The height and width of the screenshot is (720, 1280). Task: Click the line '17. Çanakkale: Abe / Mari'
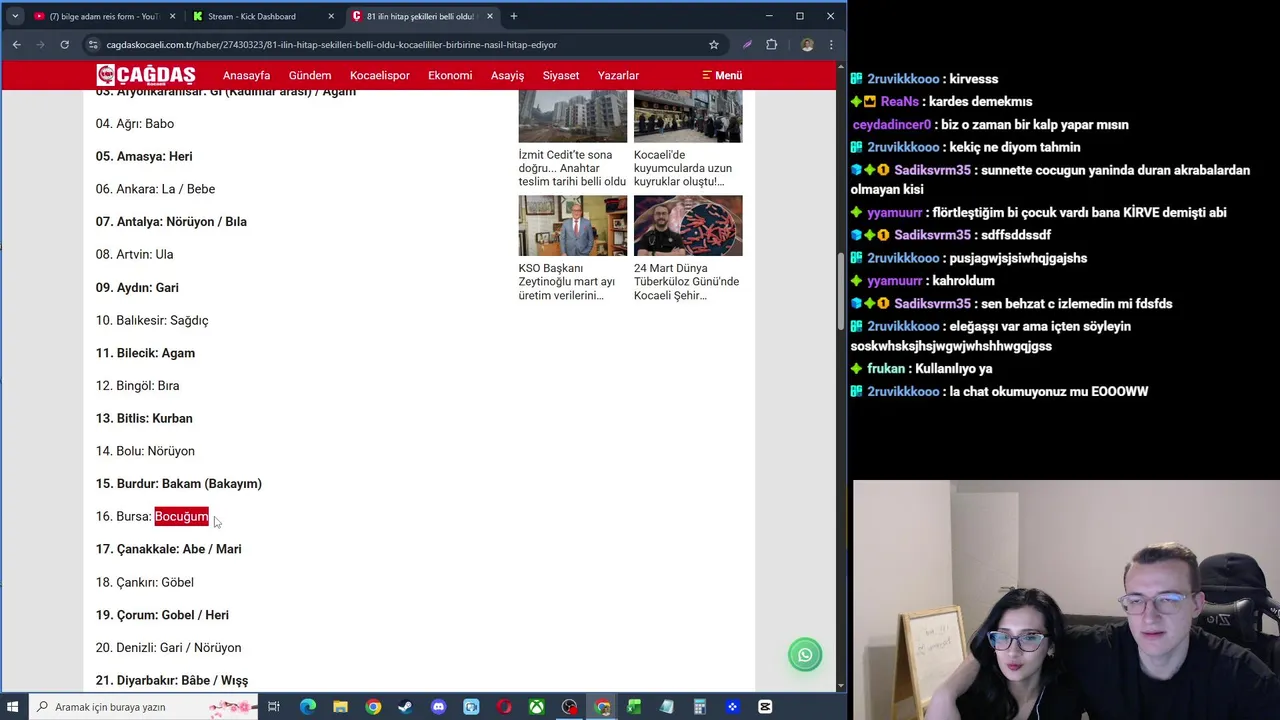[168, 549]
